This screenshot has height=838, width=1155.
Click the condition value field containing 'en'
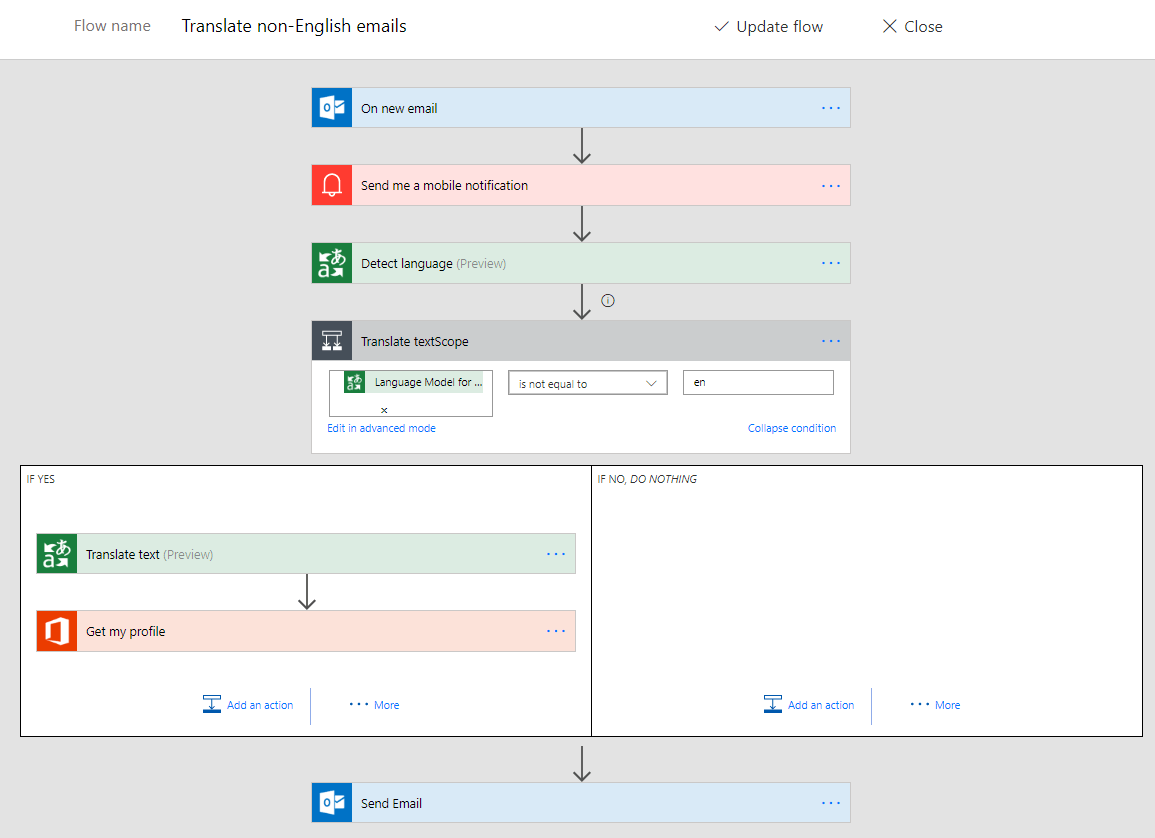tap(757, 383)
